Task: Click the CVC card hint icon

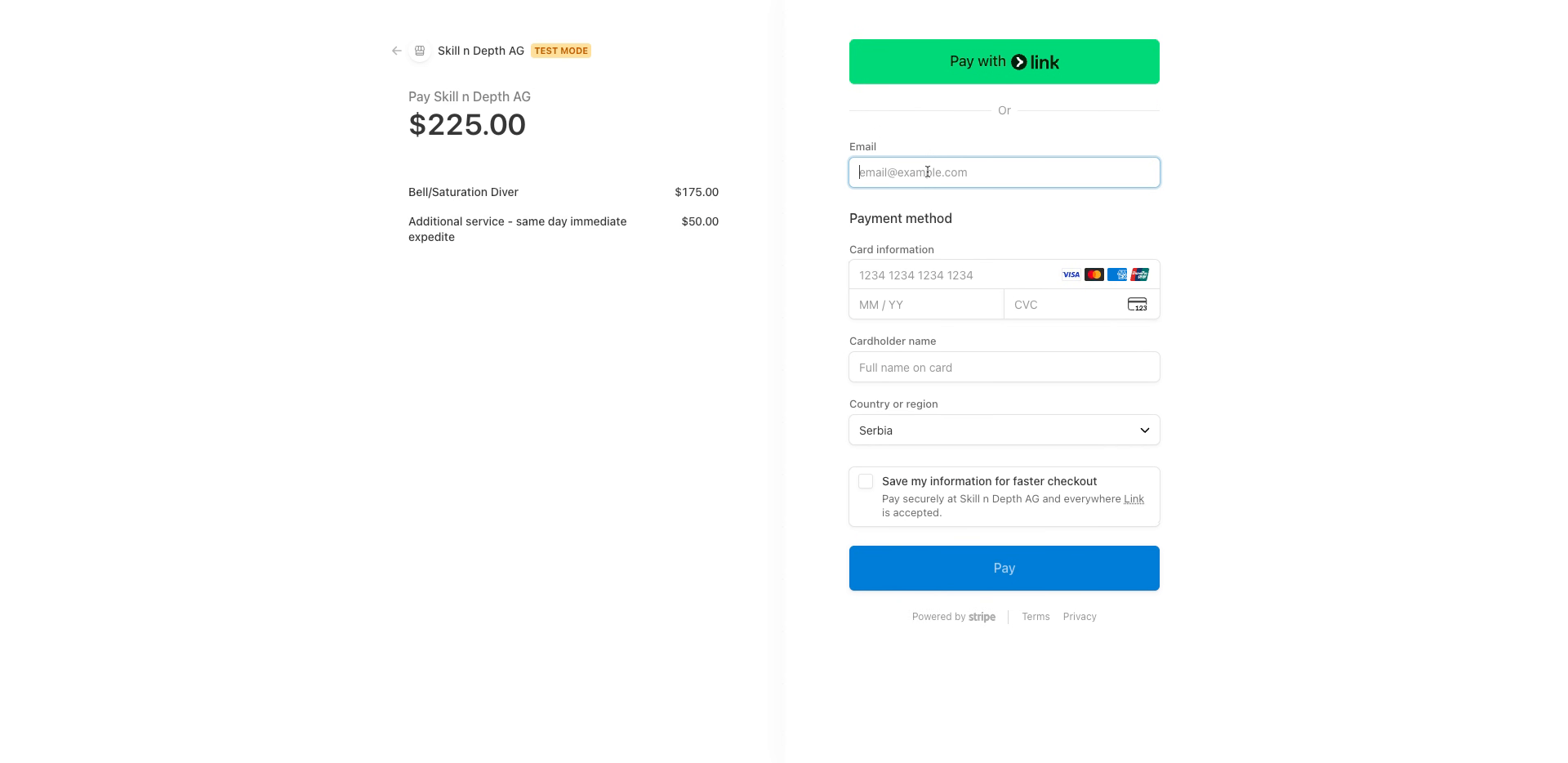Action: (x=1138, y=304)
